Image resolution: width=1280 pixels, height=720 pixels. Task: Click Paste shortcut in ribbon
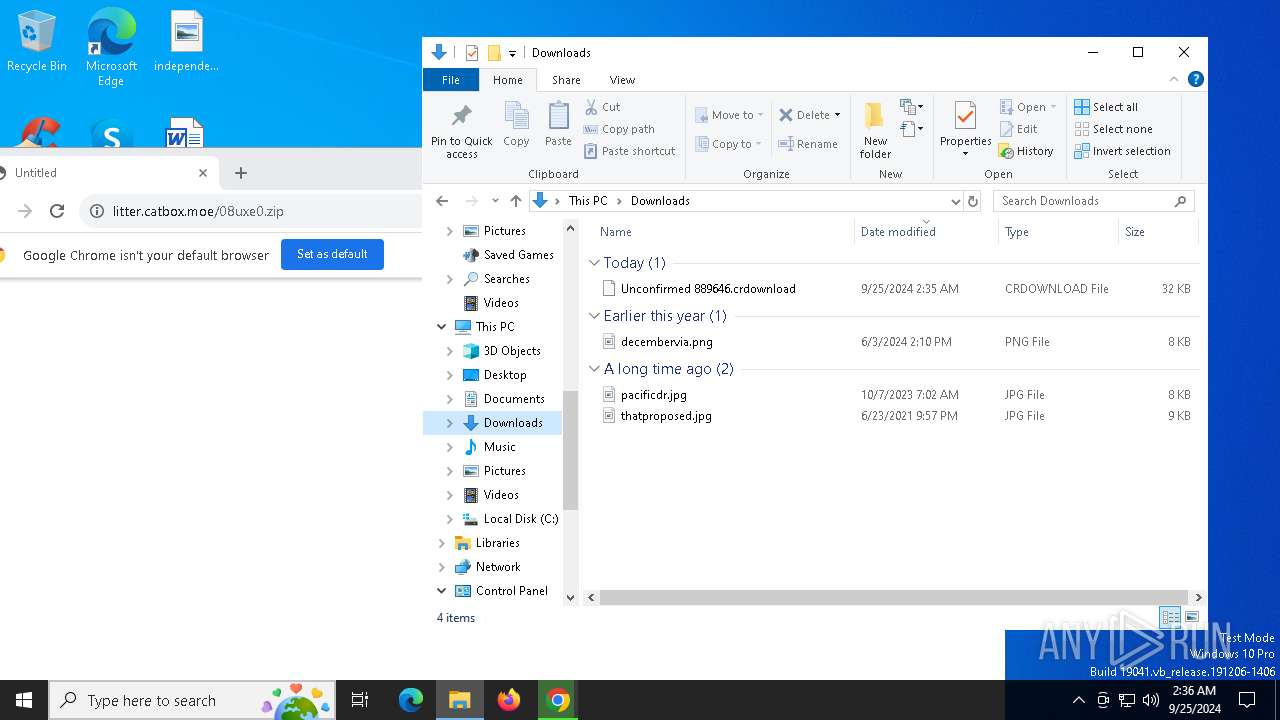(630, 151)
